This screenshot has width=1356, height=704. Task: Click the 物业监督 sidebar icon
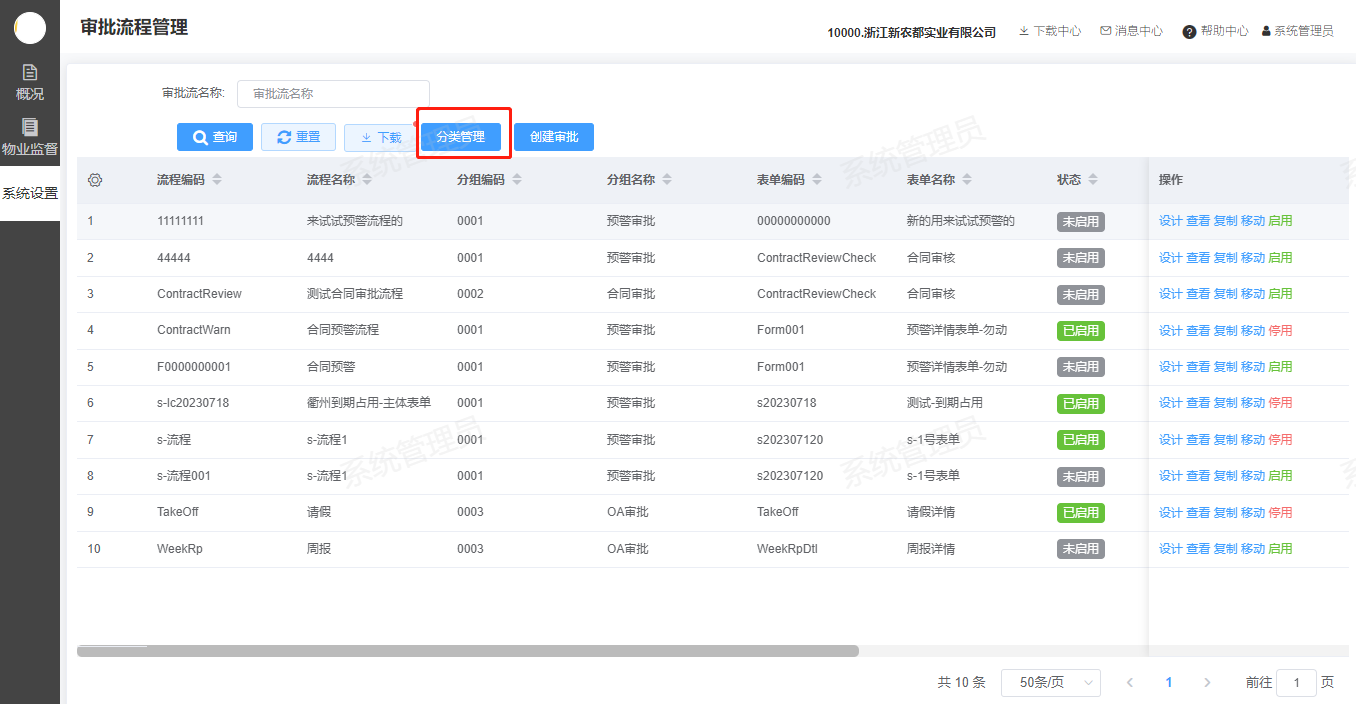click(30, 127)
